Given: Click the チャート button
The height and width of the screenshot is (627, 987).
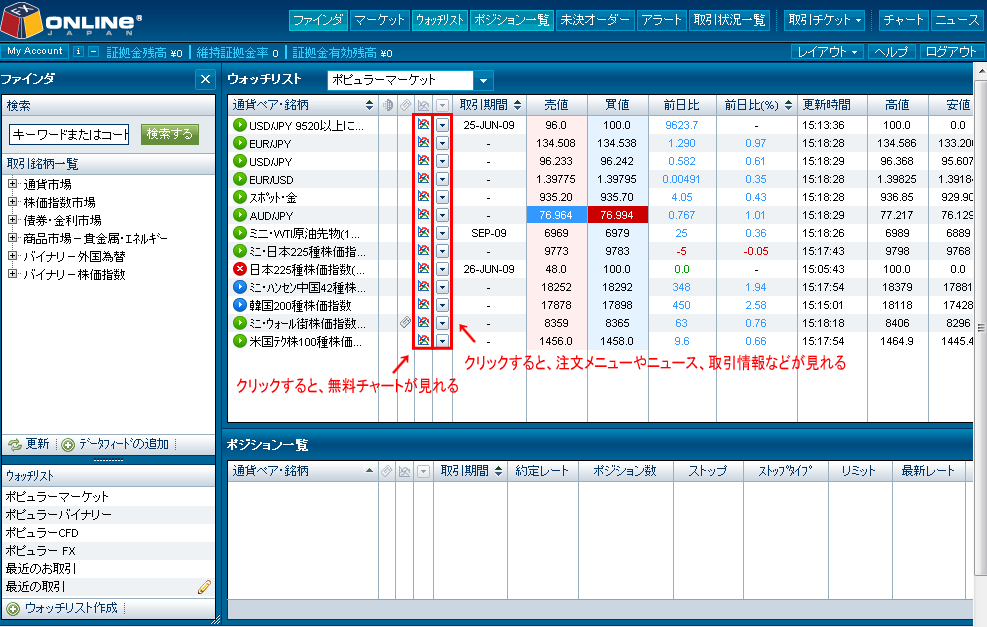Looking at the screenshot, I should click(x=903, y=20).
